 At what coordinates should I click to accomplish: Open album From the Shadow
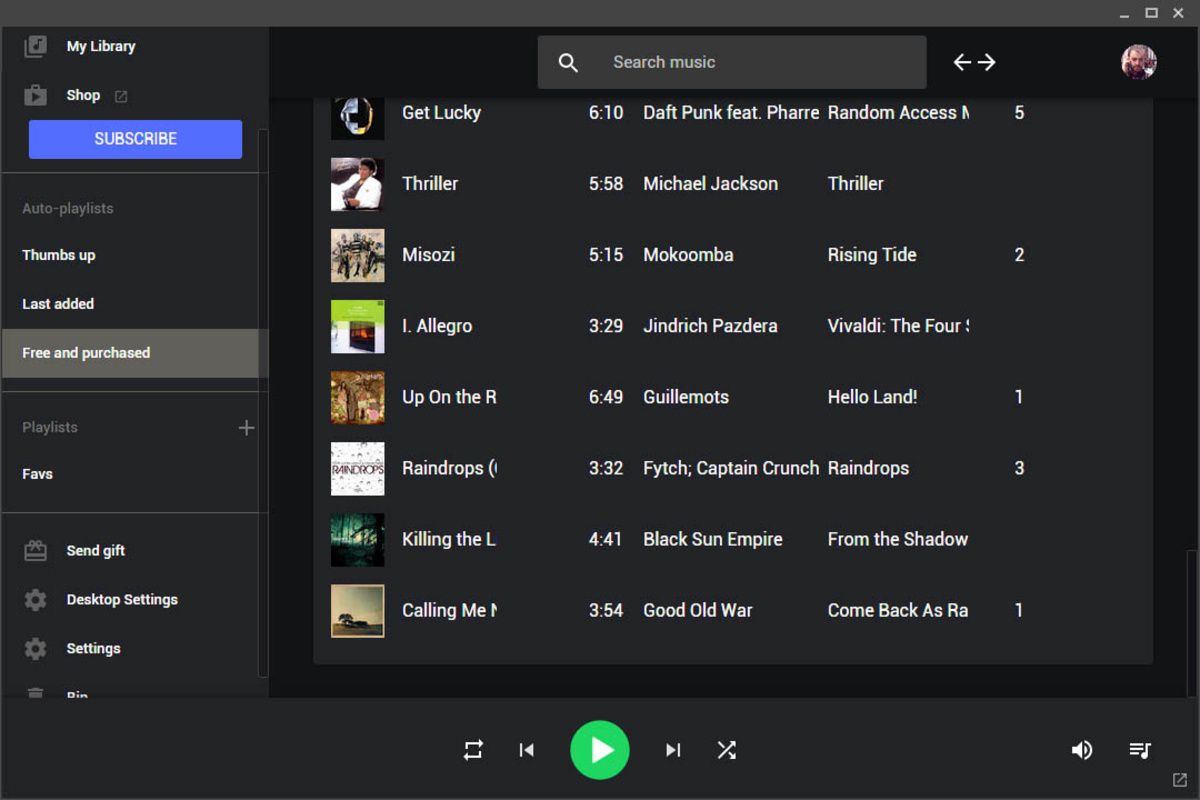(898, 539)
